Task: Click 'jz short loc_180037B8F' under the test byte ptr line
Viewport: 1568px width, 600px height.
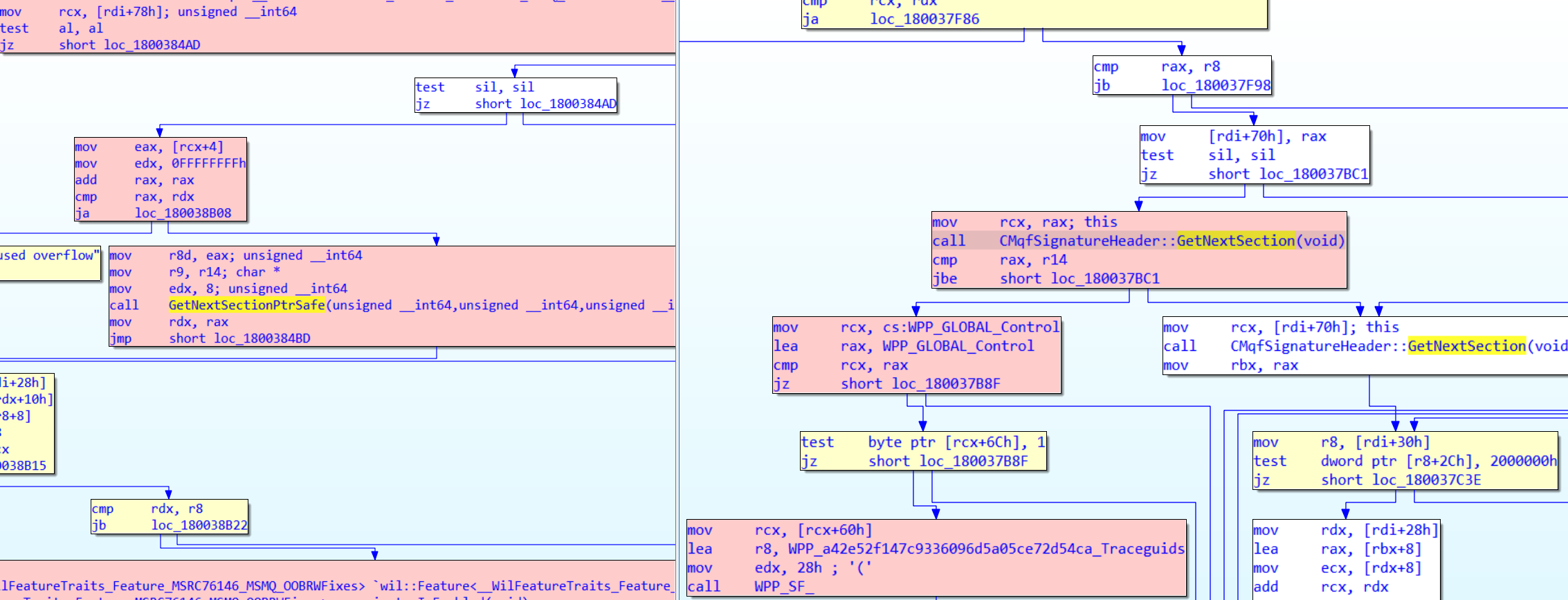Action: point(914,462)
